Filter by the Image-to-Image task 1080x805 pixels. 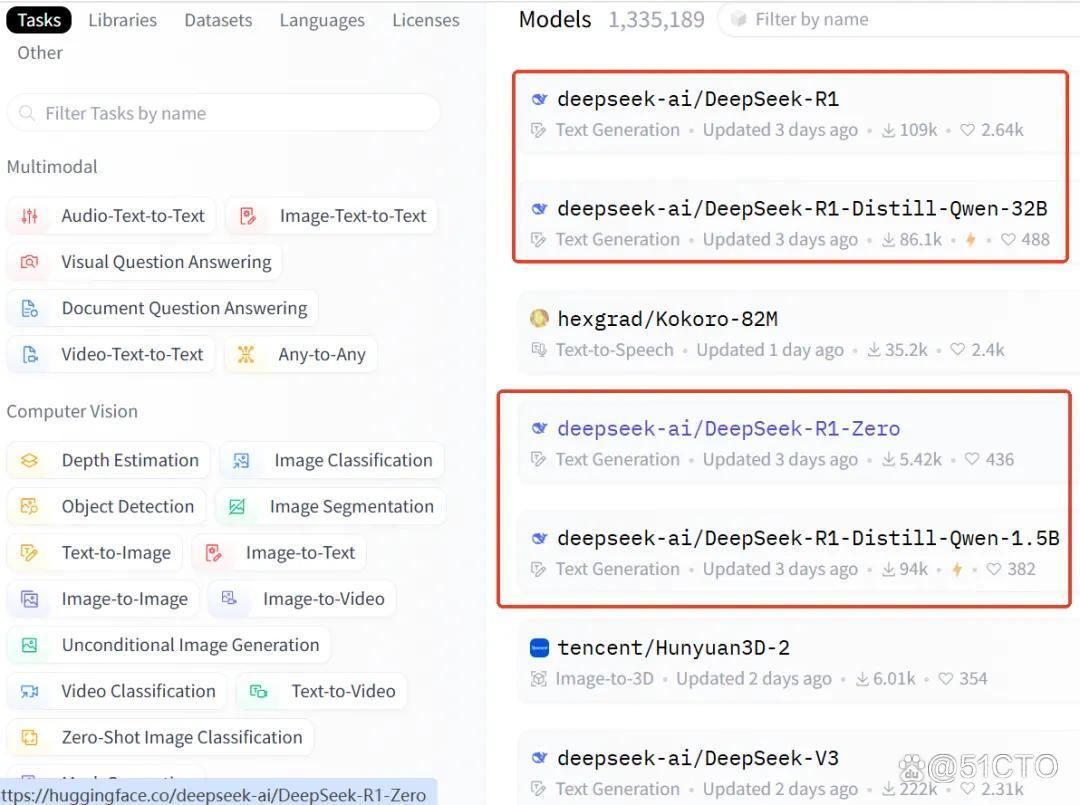click(x=103, y=599)
